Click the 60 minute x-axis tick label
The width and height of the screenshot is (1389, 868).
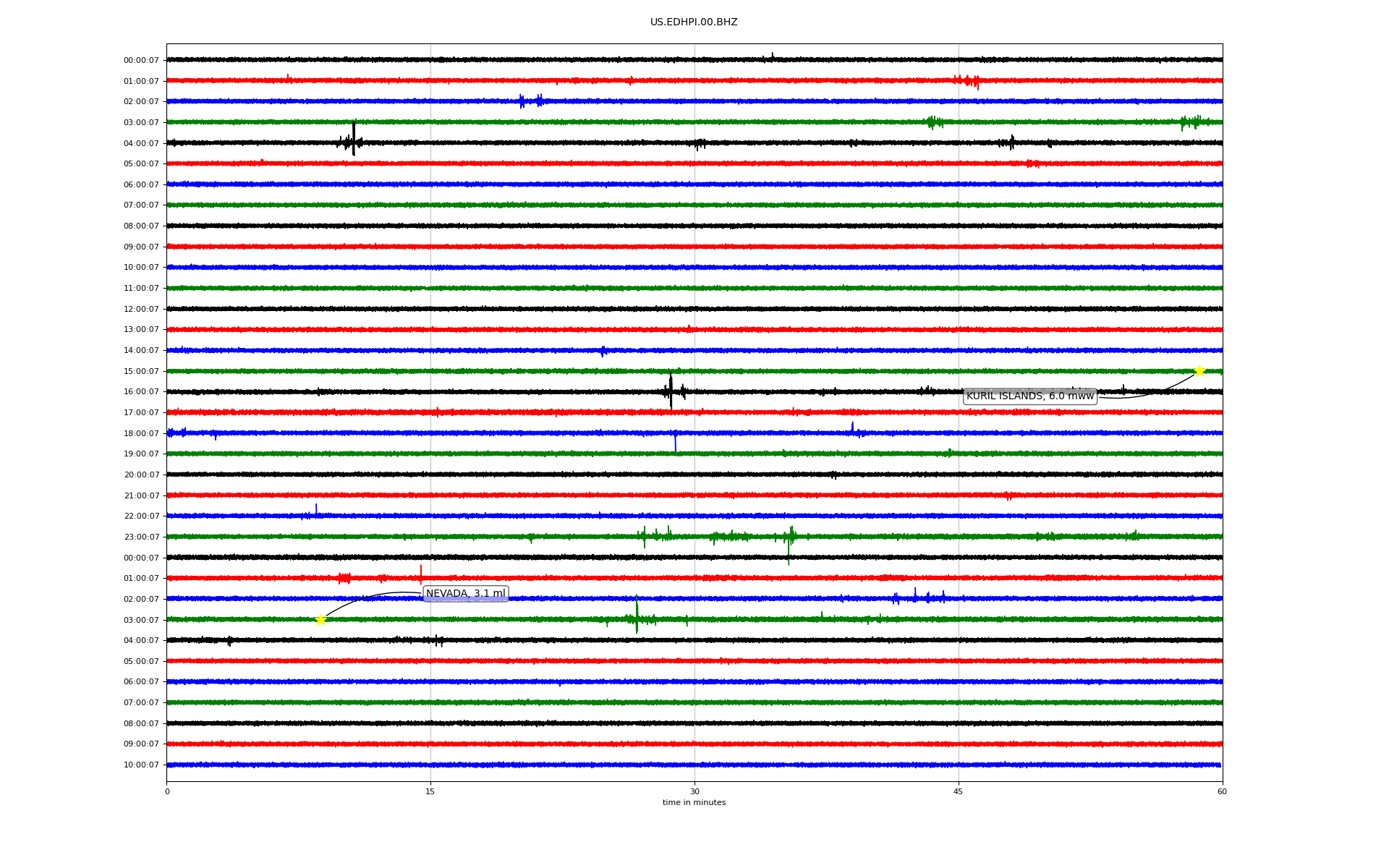coord(1222,791)
